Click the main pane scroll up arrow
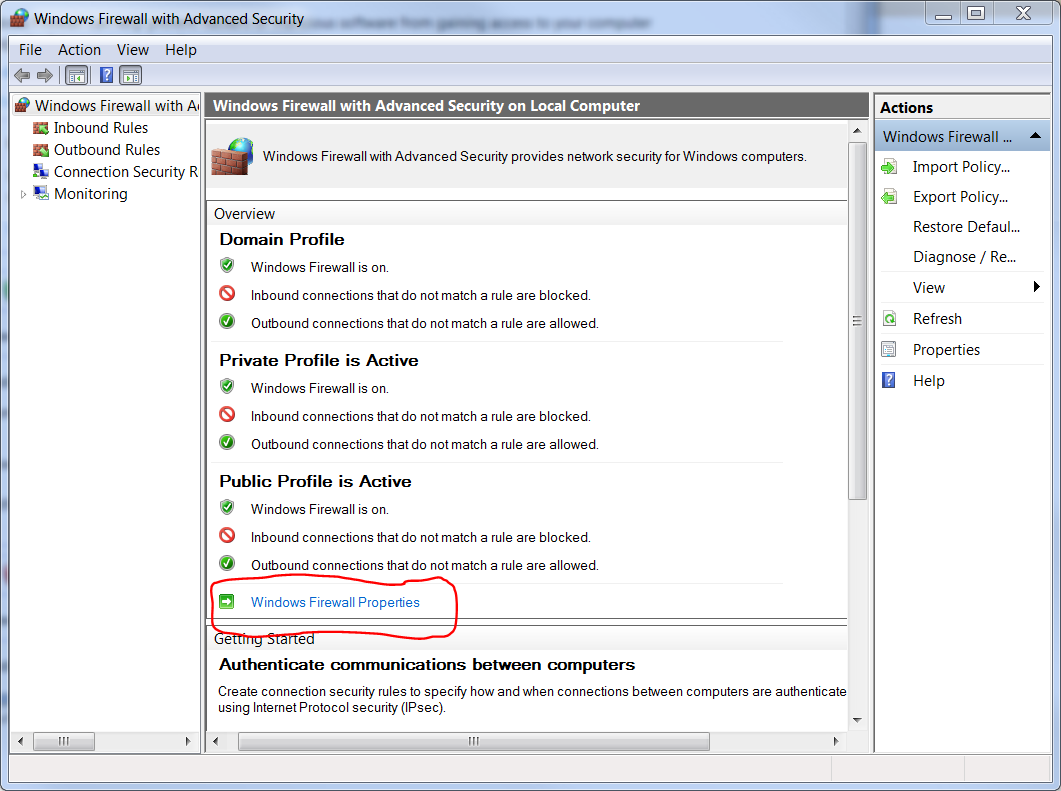The height and width of the screenshot is (791, 1061). click(857, 131)
